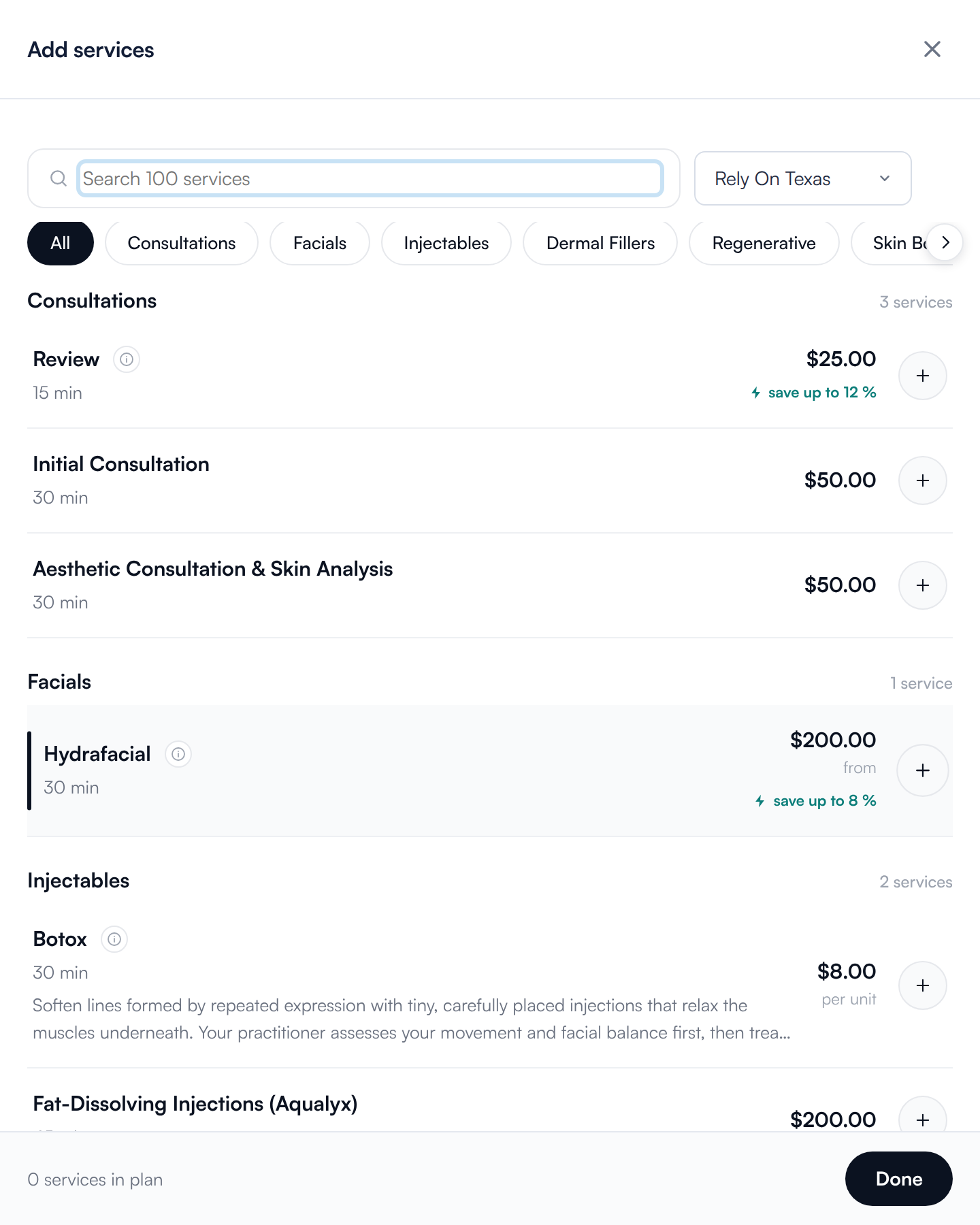This screenshot has height=1225, width=980.
Task: Click the Injectables section heading
Action: click(78, 881)
